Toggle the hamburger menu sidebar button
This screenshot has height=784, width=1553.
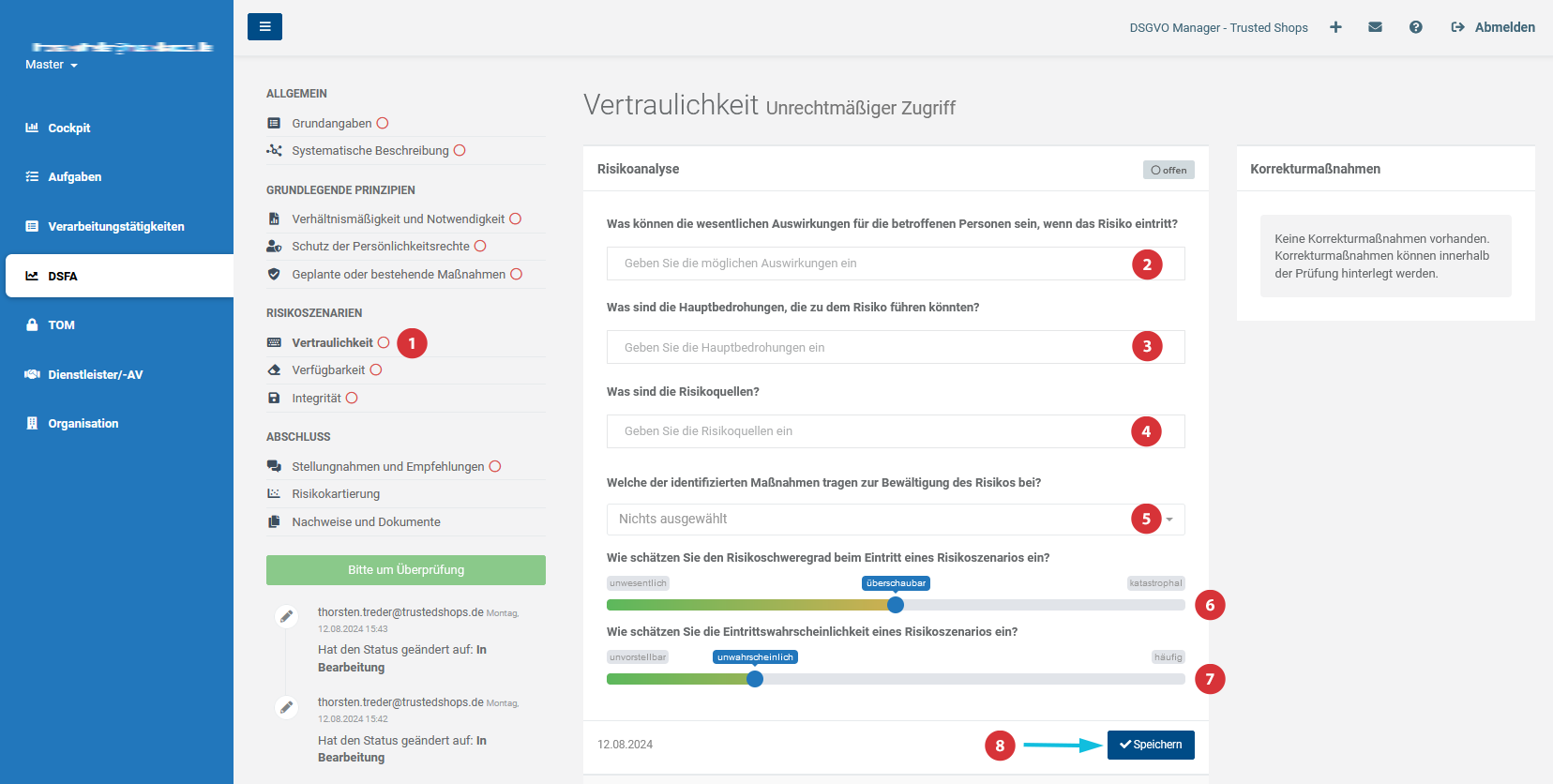coord(264,26)
